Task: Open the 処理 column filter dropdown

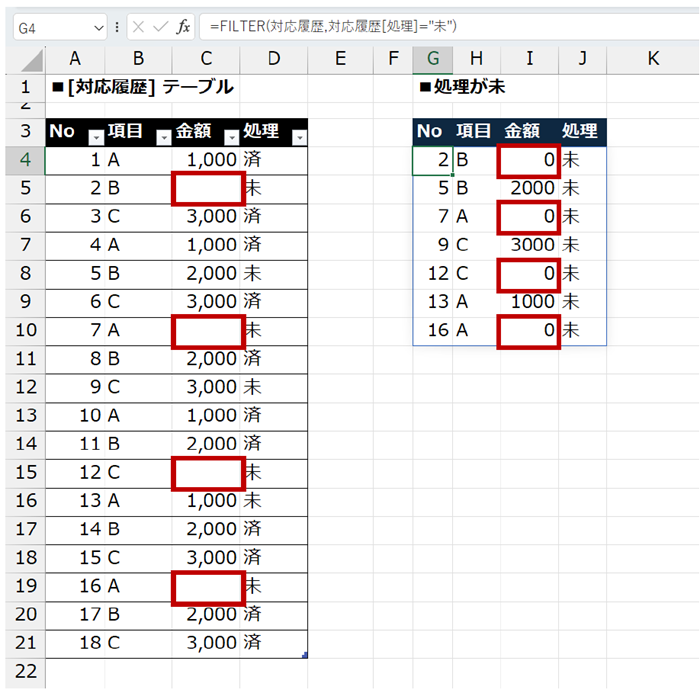Action: coord(299,138)
